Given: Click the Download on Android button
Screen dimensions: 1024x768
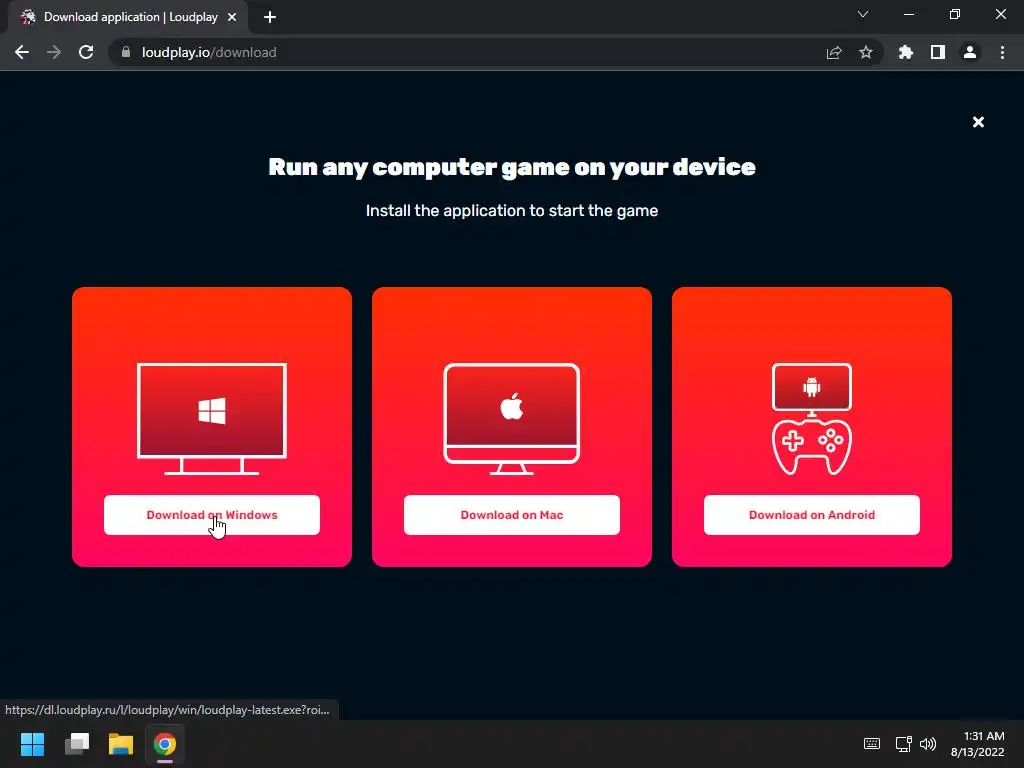Looking at the screenshot, I should [811, 515].
